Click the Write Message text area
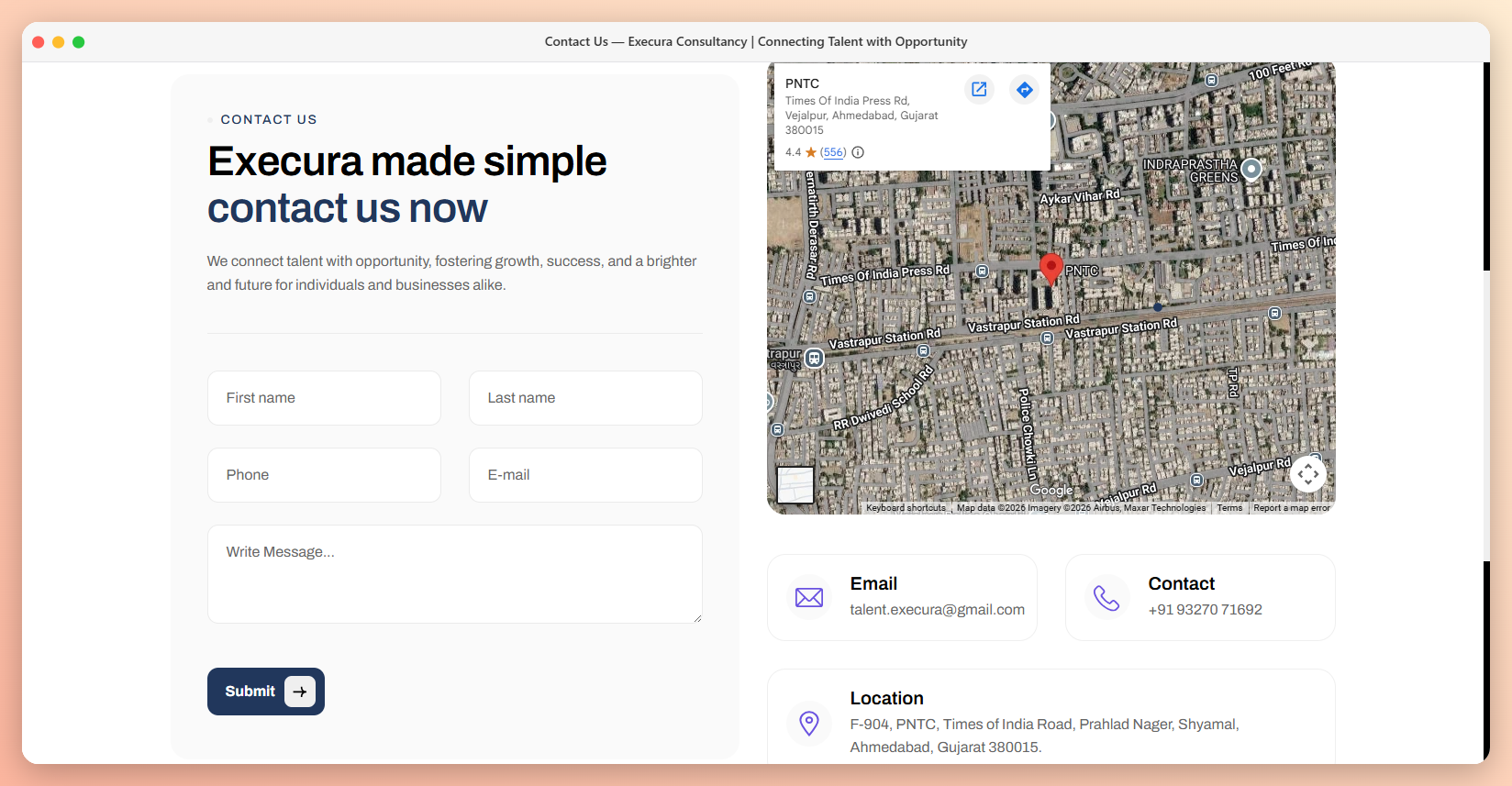The image size is (1512, 786). pyautogui.click(x=455, y=574)
